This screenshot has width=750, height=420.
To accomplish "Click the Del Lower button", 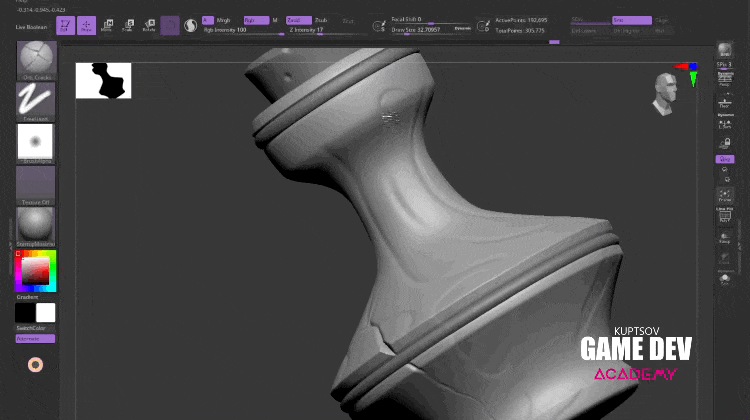I will pos(585,31).
